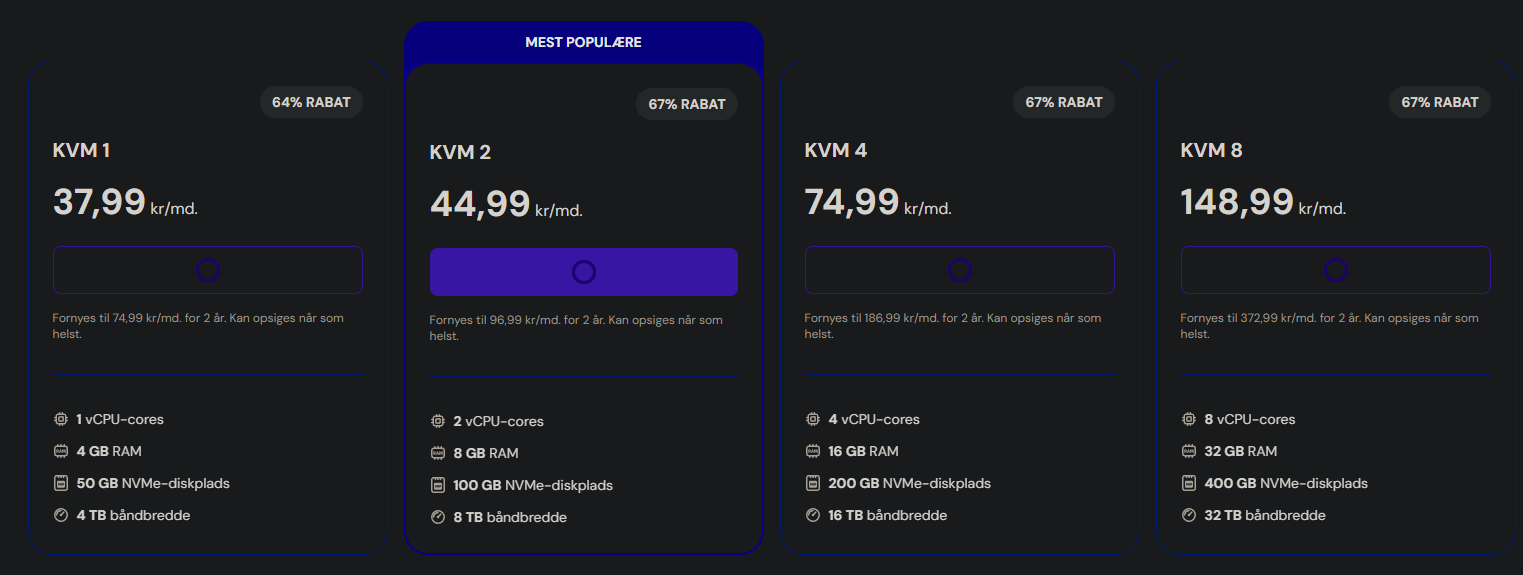Click the 64% RABAT badge

click(311, 102)
